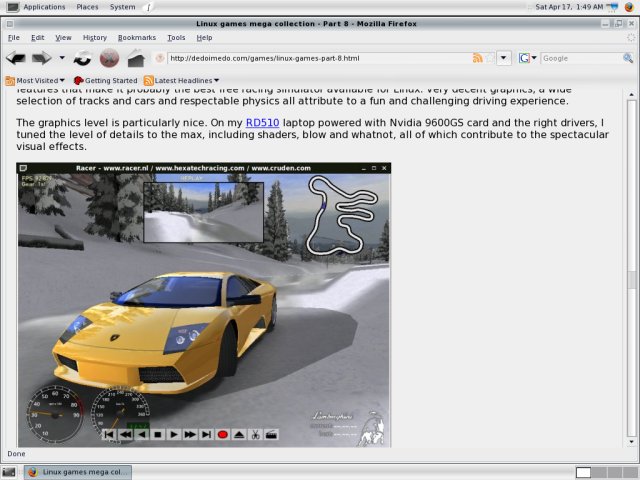Image resolution: width=640 pixels, height=480 pixels.
Task: Bookmark this page with the star icon
Action: (490, 58)
